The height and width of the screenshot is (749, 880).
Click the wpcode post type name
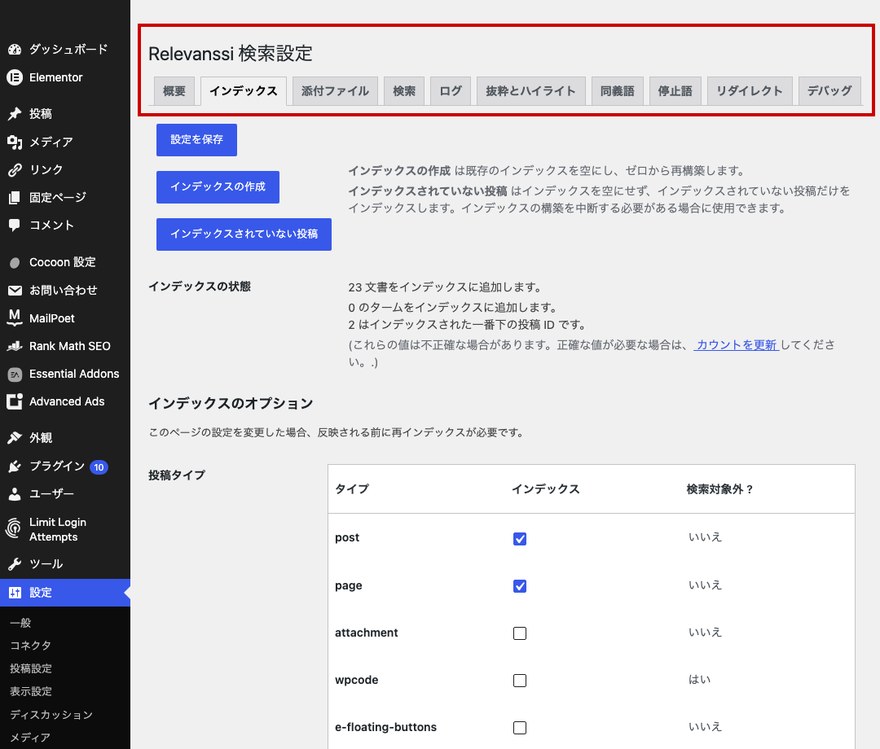356,680
